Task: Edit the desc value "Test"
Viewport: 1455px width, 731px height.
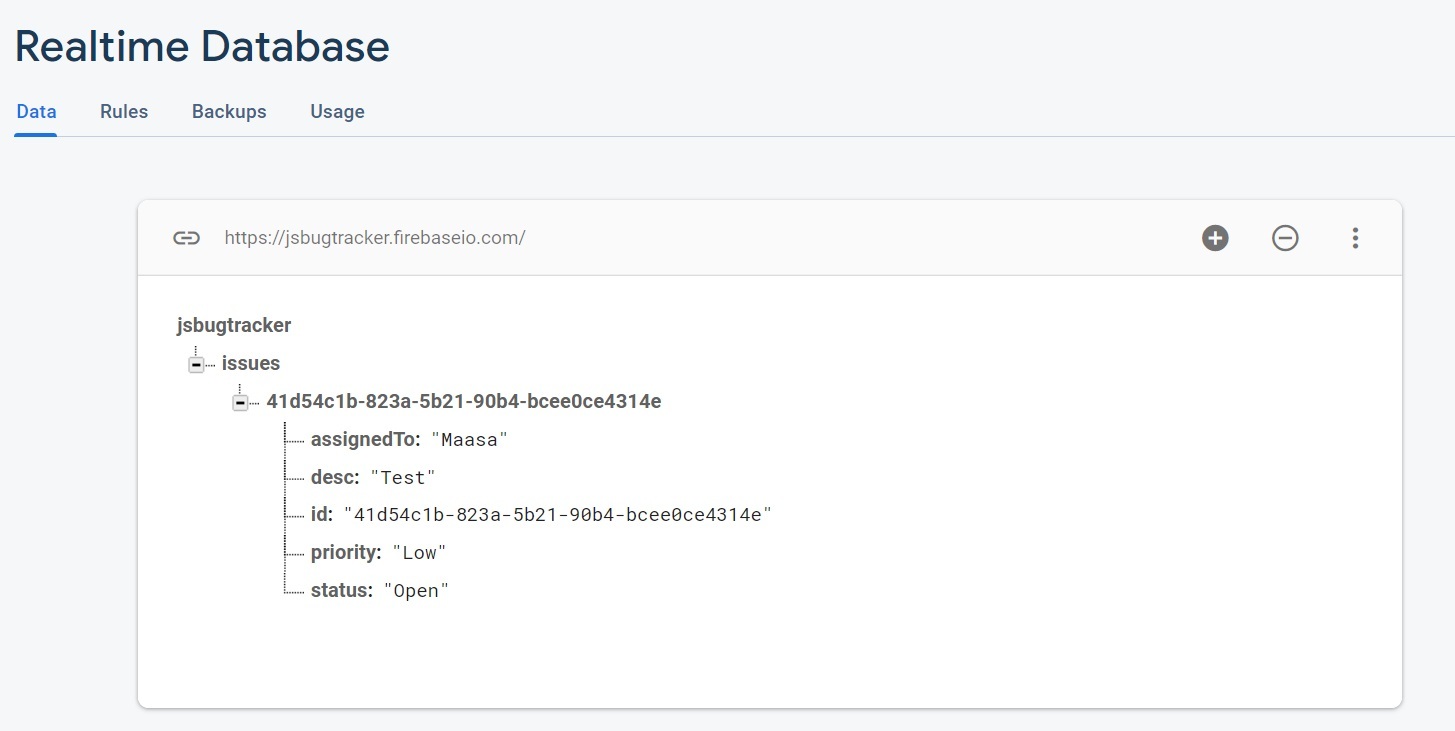Action: (404, 478)
